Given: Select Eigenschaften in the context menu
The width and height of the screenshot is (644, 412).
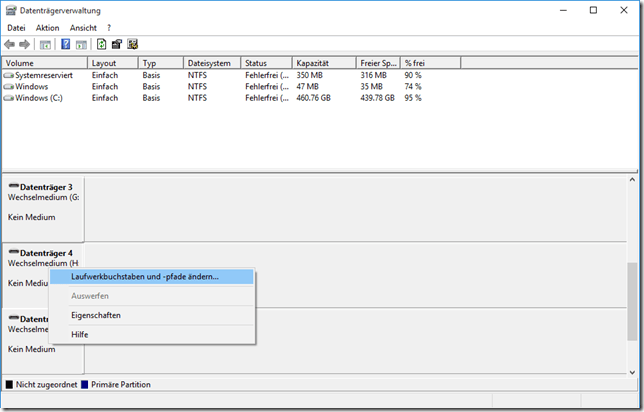Looking at the screenshot, I should click(x=95, y=315).
